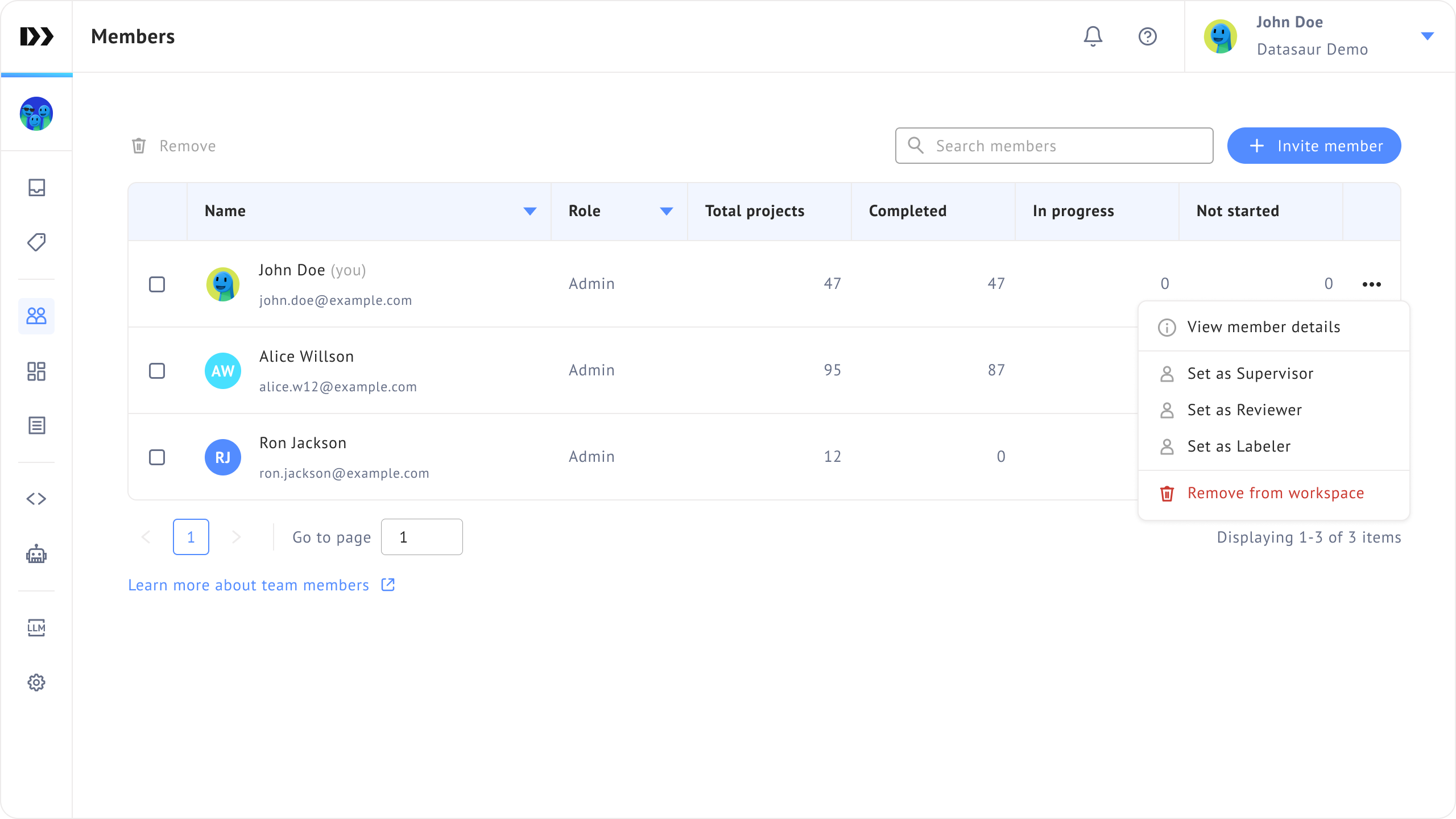Click the Invite member button

click(1314, 146)
